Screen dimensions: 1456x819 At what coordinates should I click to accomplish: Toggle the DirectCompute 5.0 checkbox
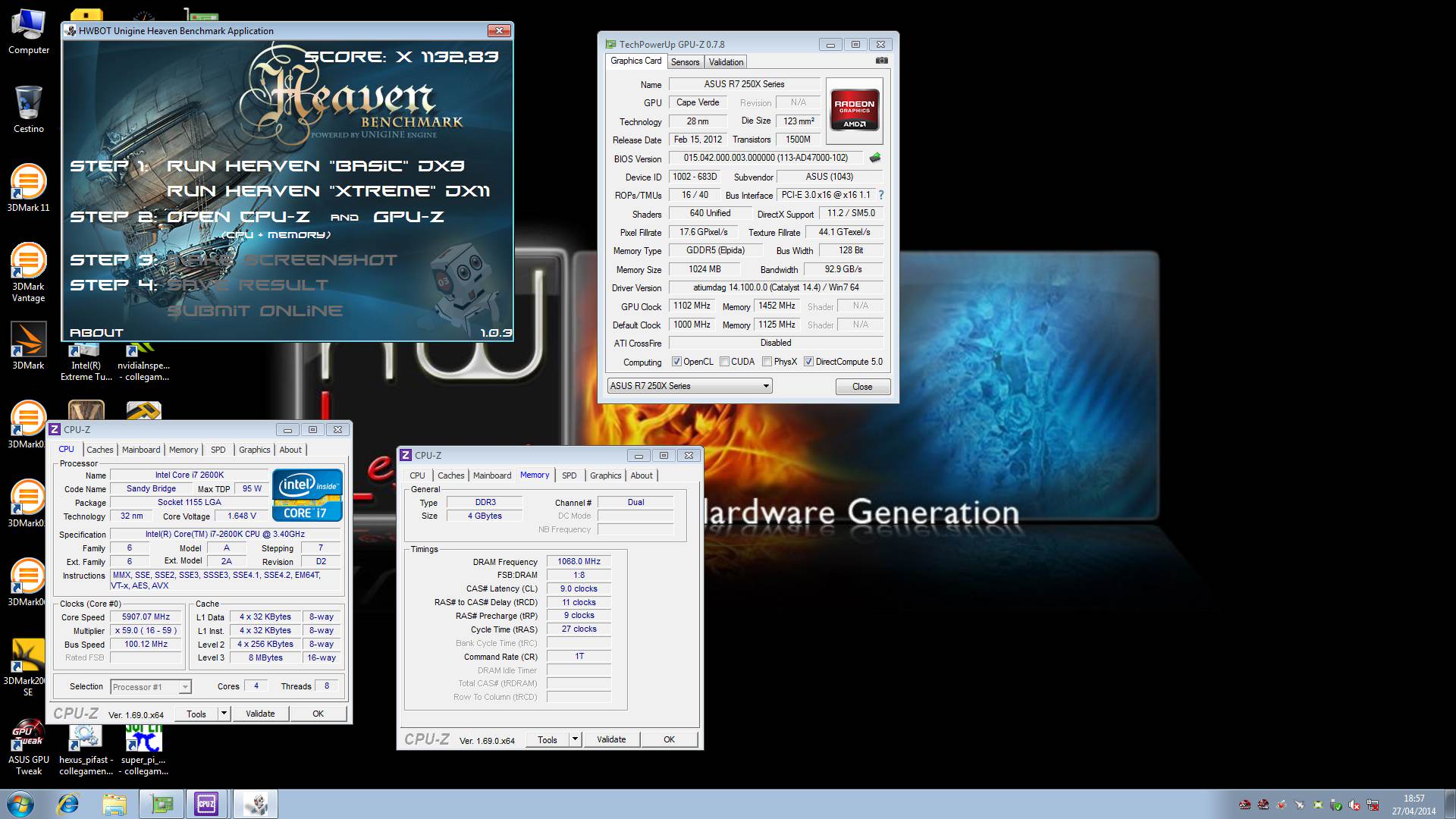coord(808,362)
